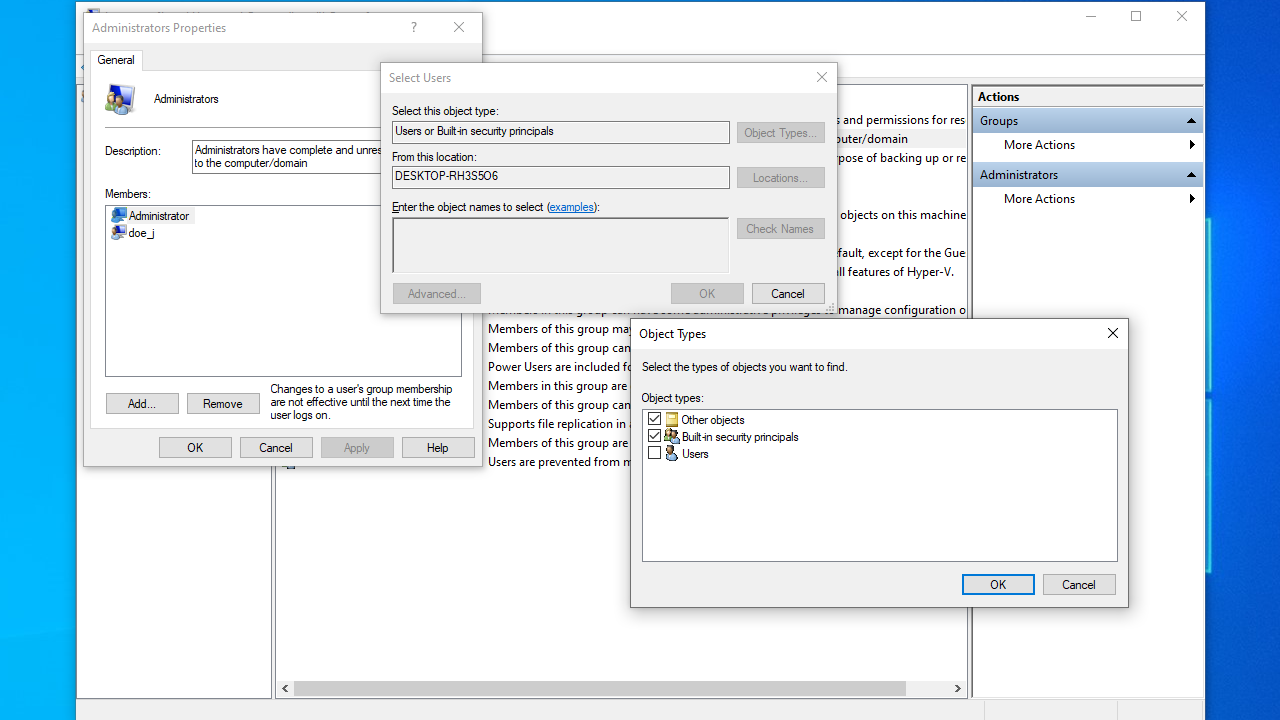Click the object type field in Select Users

point(561,132)
